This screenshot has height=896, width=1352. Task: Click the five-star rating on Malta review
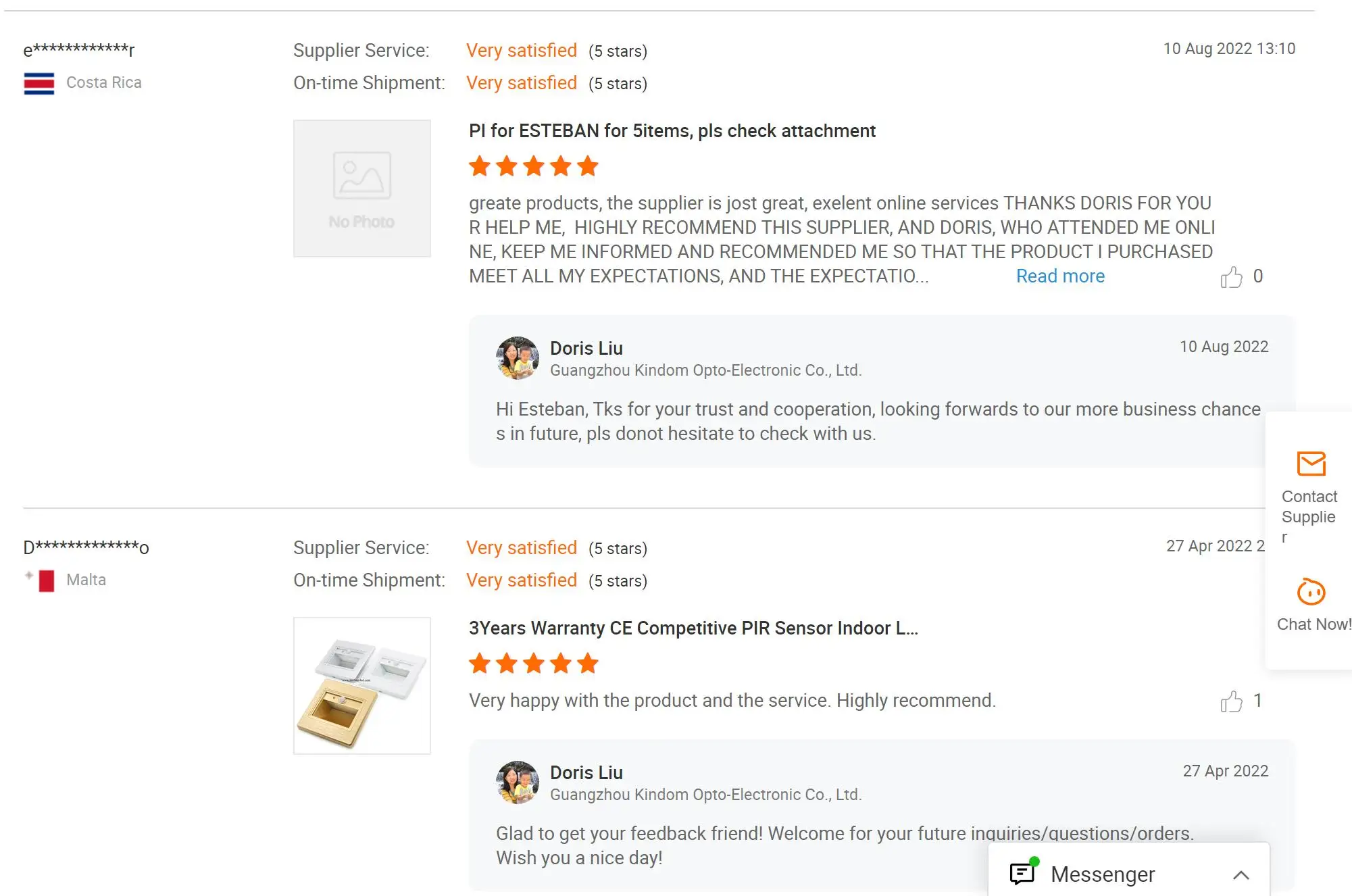[x=534, y=664]
